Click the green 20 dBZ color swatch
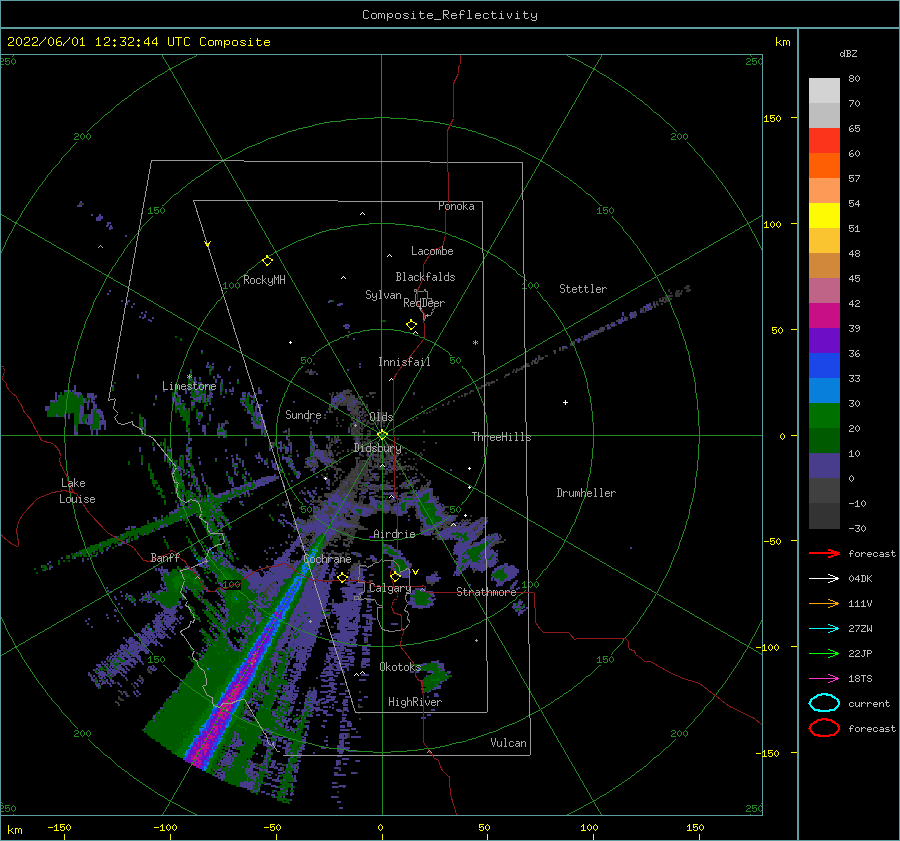Viewport: 900px width, 841px height. coord(824,415)
